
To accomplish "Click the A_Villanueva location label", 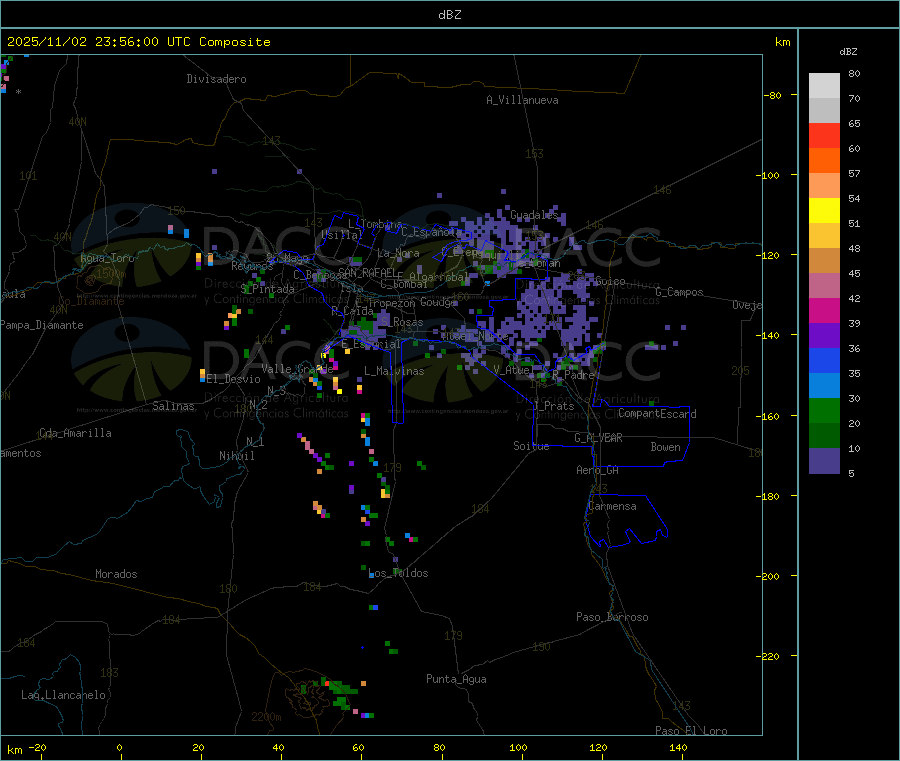I will coord(522,100).
